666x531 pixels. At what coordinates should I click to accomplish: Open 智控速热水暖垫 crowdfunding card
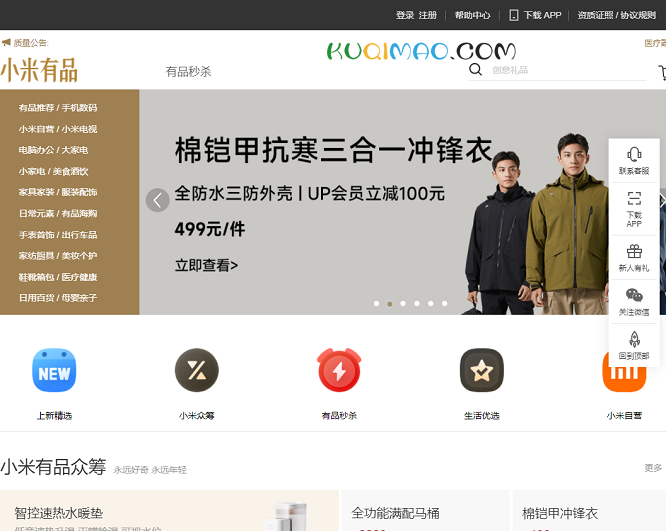click(x=169, y=511)
